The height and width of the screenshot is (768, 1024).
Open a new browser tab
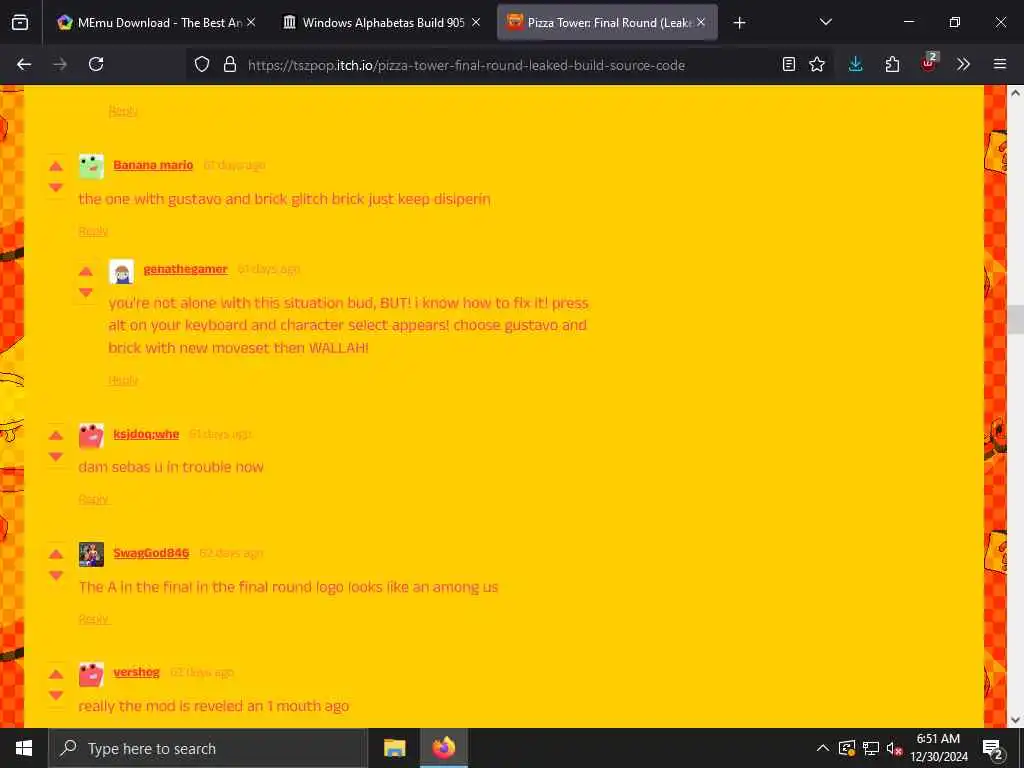click(x=739, y=23)
